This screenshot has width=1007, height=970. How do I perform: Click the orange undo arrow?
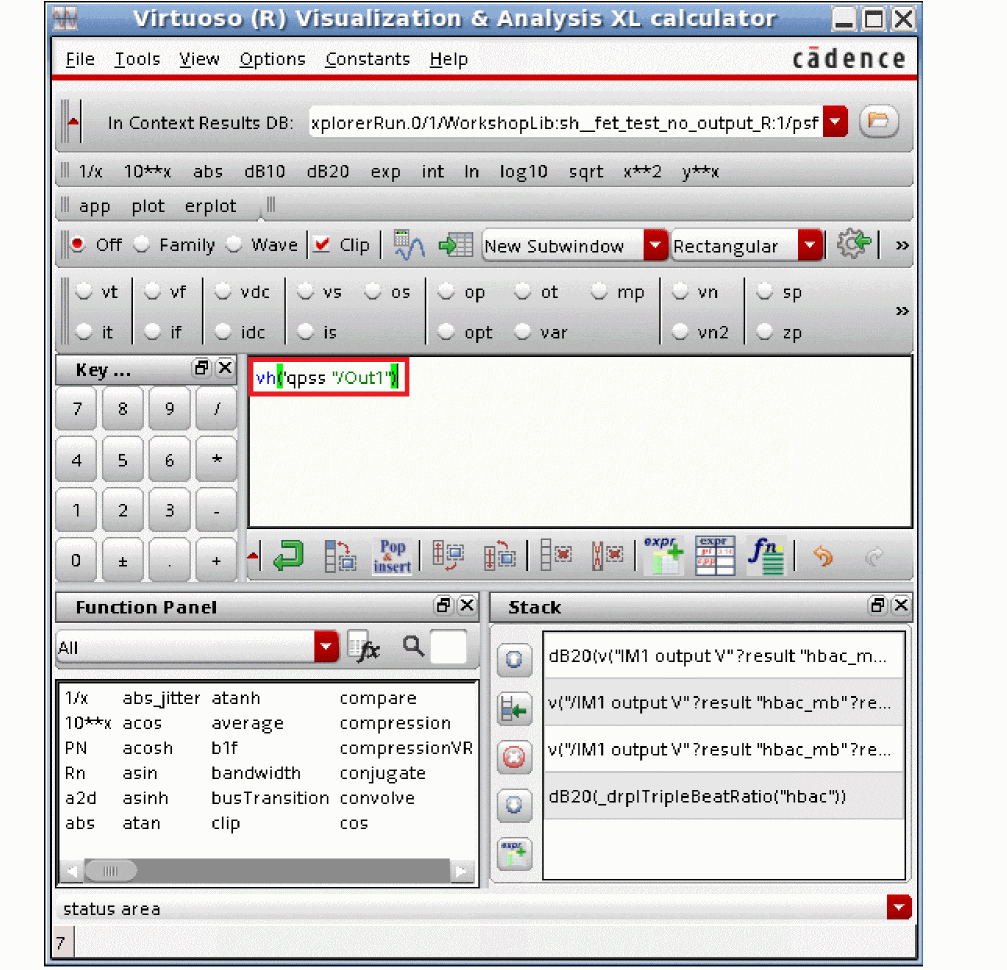coord(823,556)
